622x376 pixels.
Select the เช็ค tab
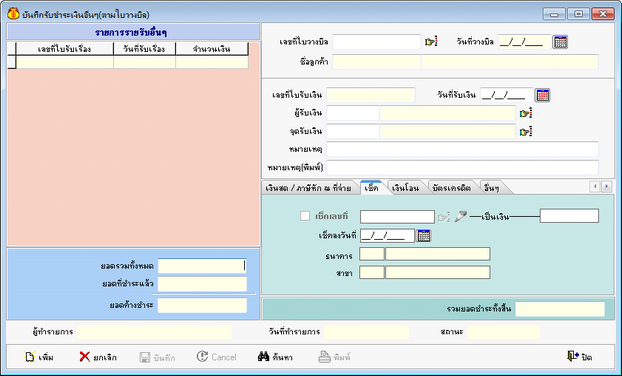(371, 188)
